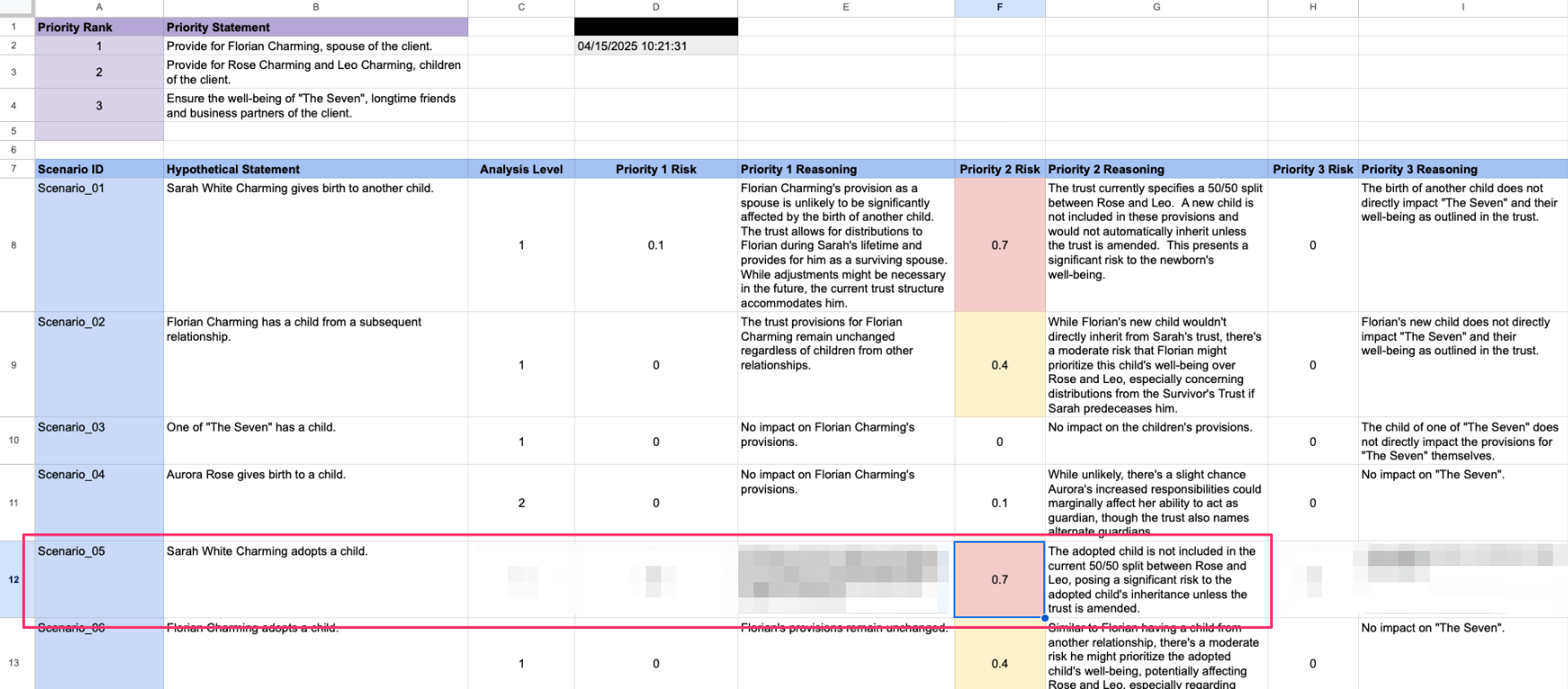This screenshot has width=1568, height=689.
Task: Select Scenario_03 cell
Action: pyautogui.click(x=99, y=440)
